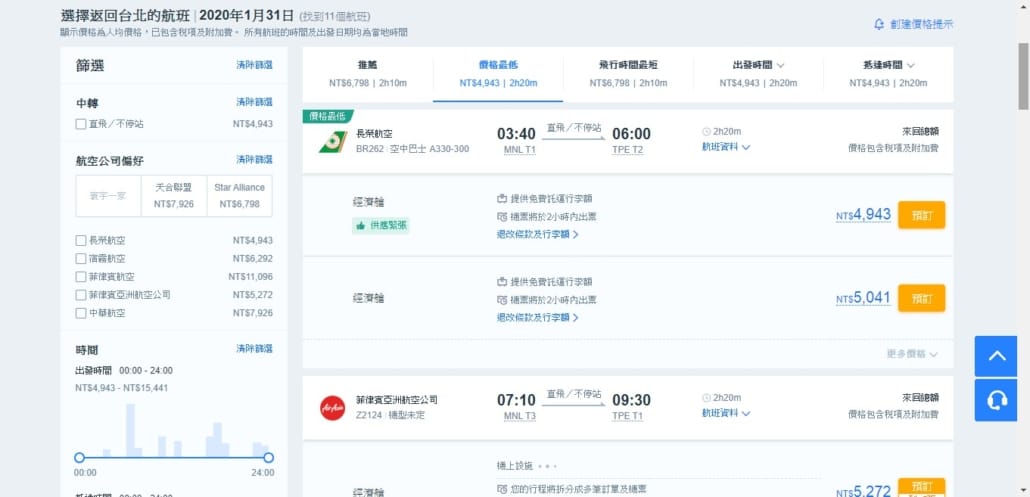Open the arrival time sort dropdown

(888, 74)
